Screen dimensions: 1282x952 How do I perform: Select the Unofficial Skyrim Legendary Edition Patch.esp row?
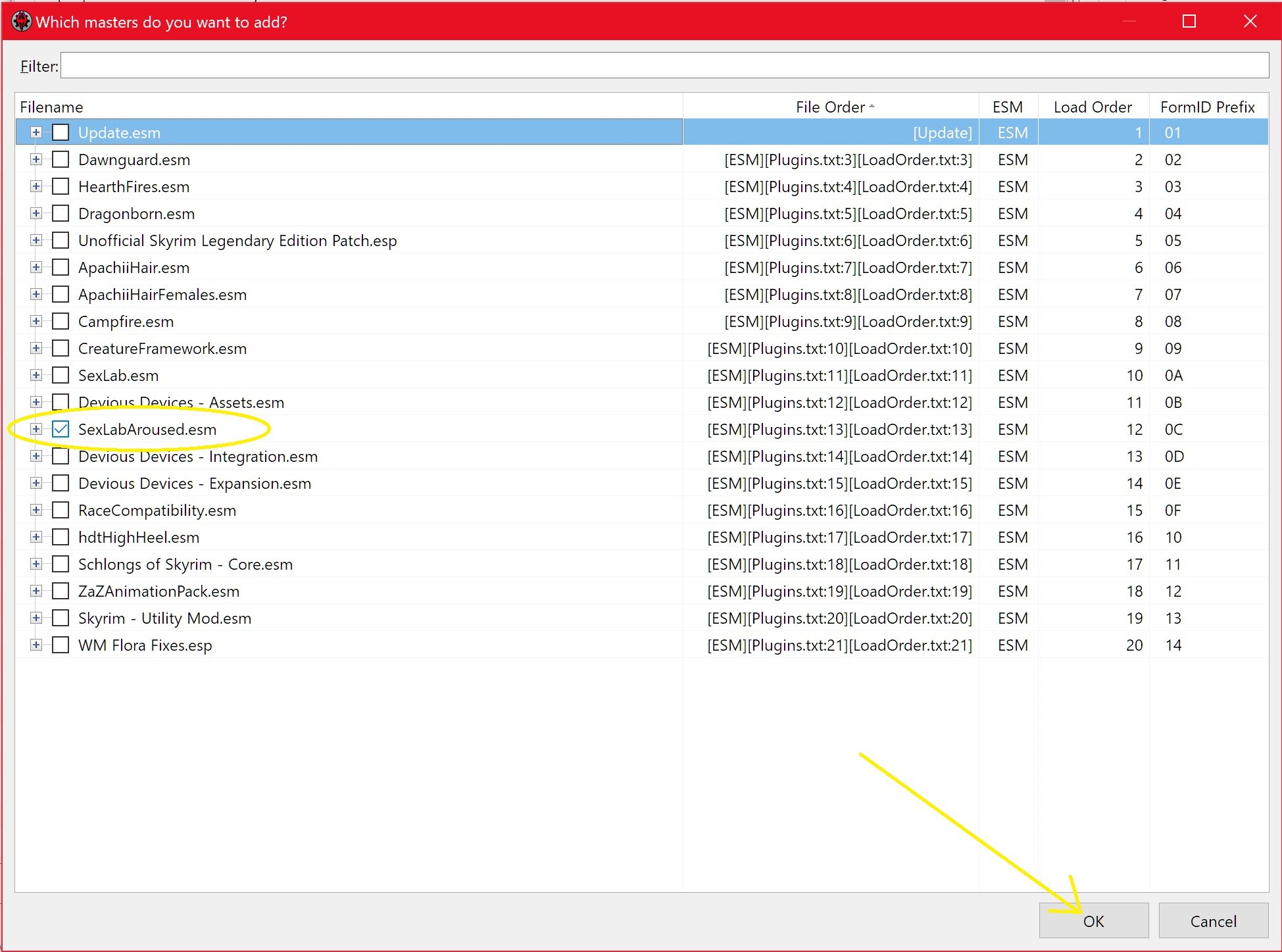[642, 240]
